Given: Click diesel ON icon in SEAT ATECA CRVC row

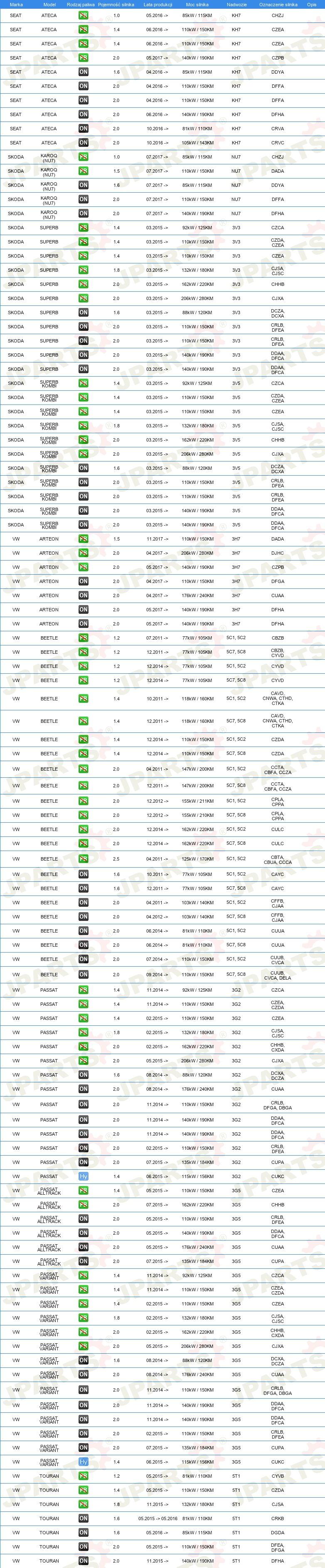Looking at the screenshot, I should (x=83, y=142).
